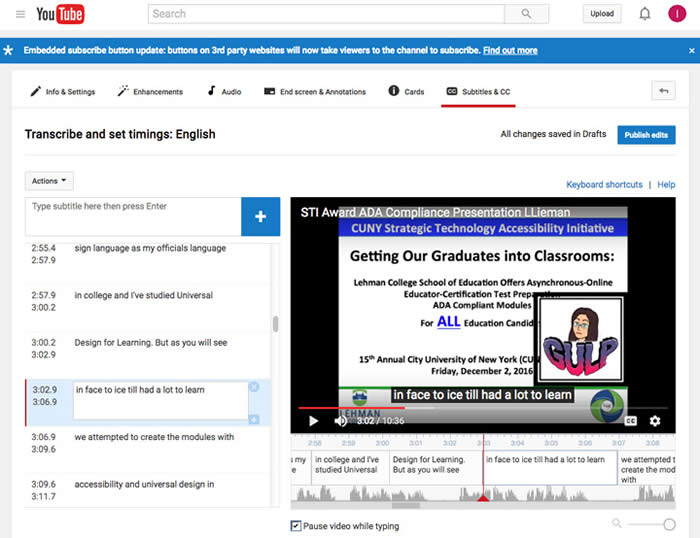Adjust the timeline zoom slider
Viewport: 700px width, 538px height.
pyautogui.click(x=668, y=524)
